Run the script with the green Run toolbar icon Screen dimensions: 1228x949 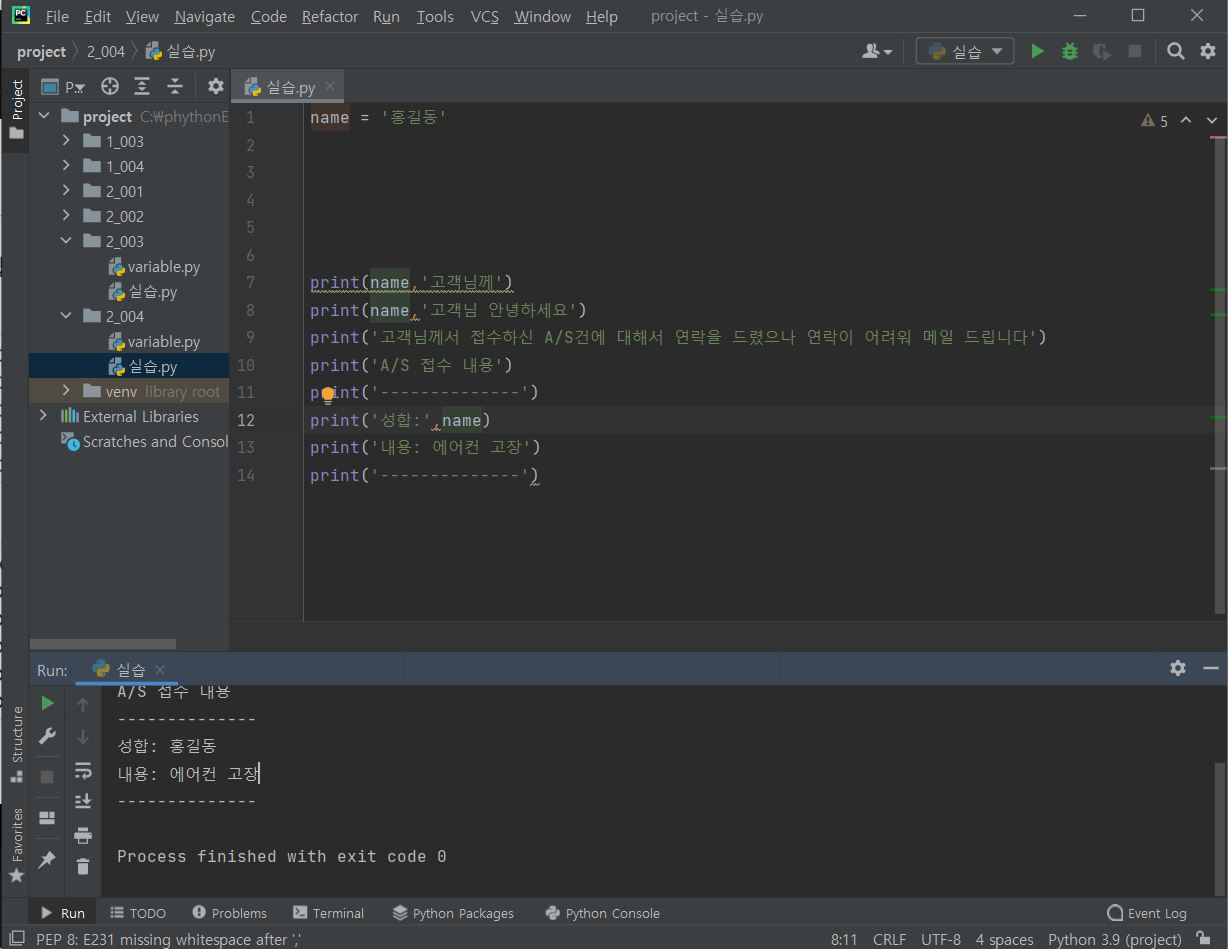tap(1038, 51)
